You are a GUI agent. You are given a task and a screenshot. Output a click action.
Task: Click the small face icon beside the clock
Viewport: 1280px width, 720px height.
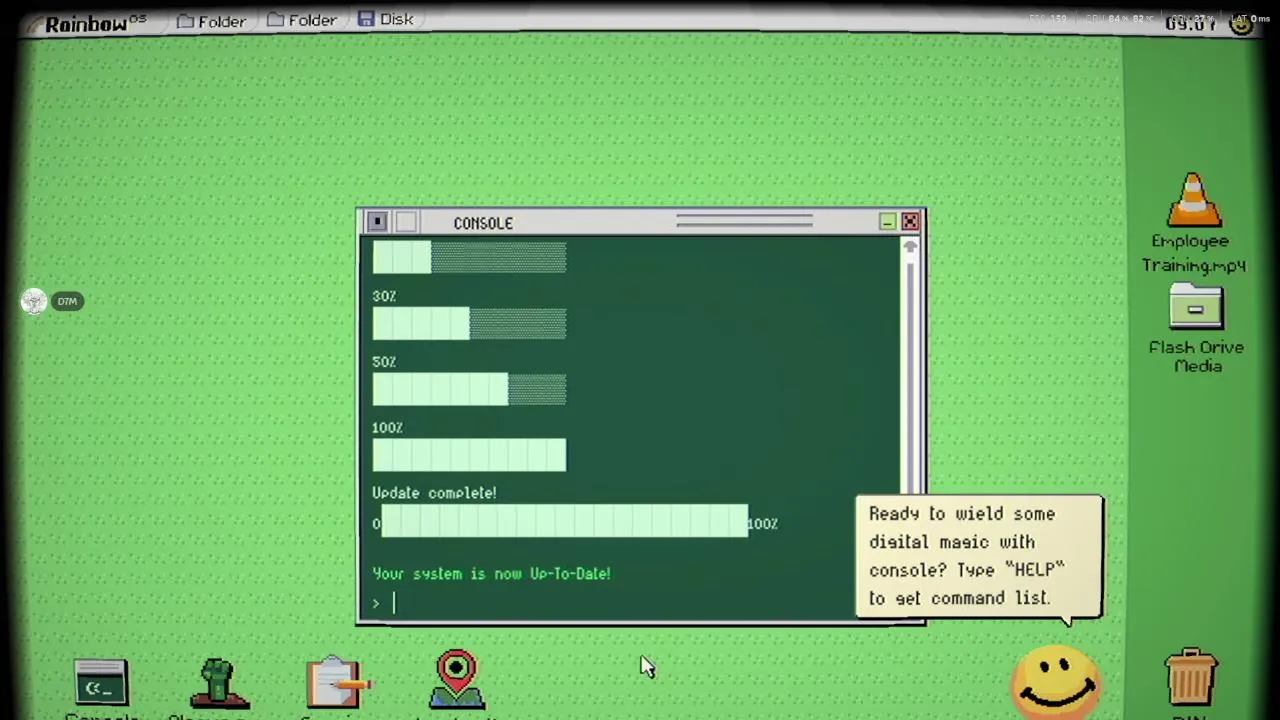click(x=1242, y=25)
